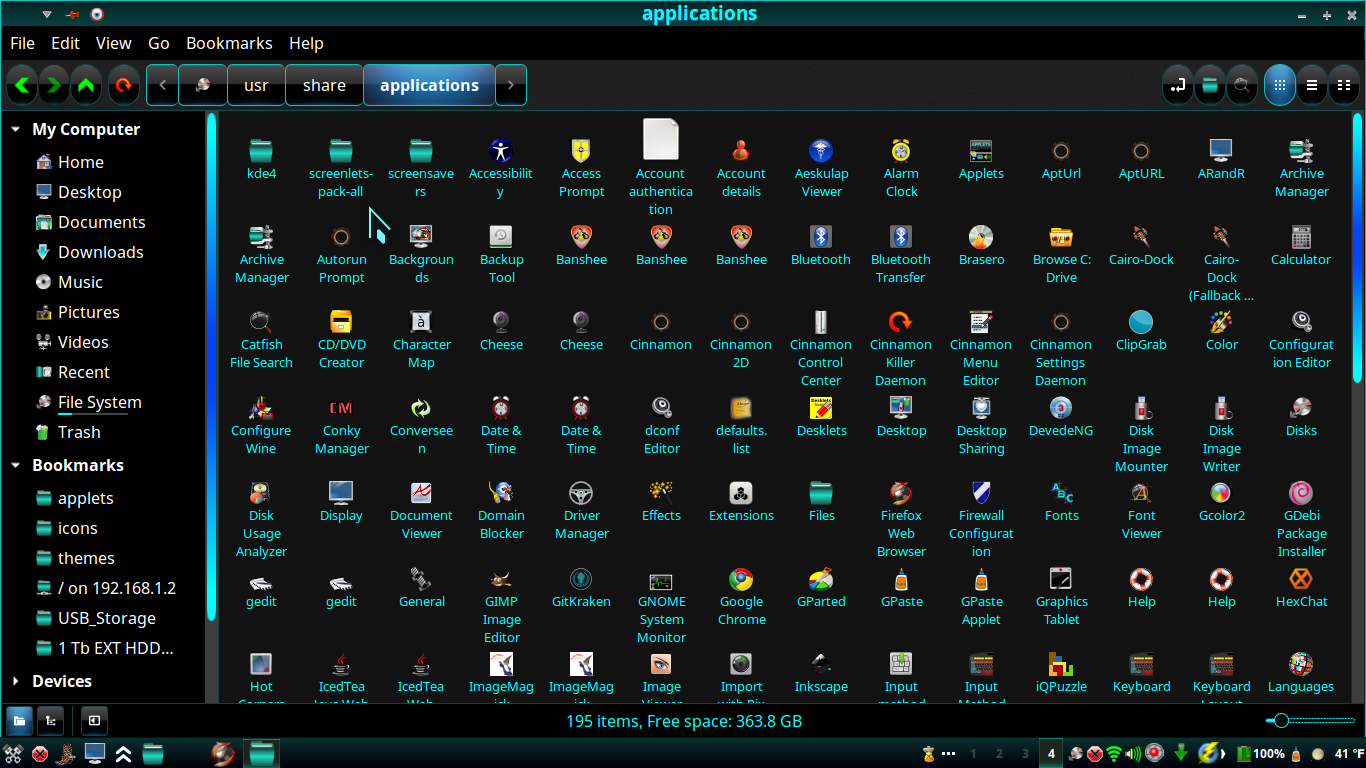Screen dimensions: 1366x768
Task: Switch to icon view mode
Action: [x=1280, y=85]
